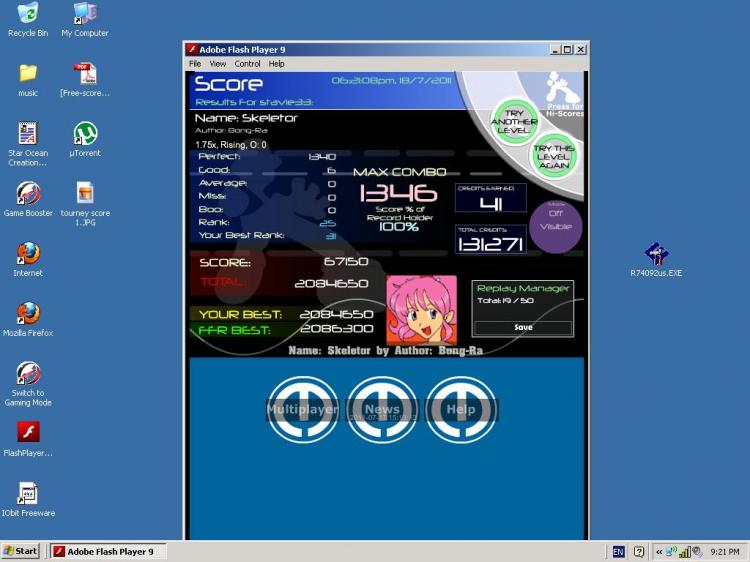This screenshot has height=562, width=750.
Task: Open the Windows Start menu
Action: point(20,551)
